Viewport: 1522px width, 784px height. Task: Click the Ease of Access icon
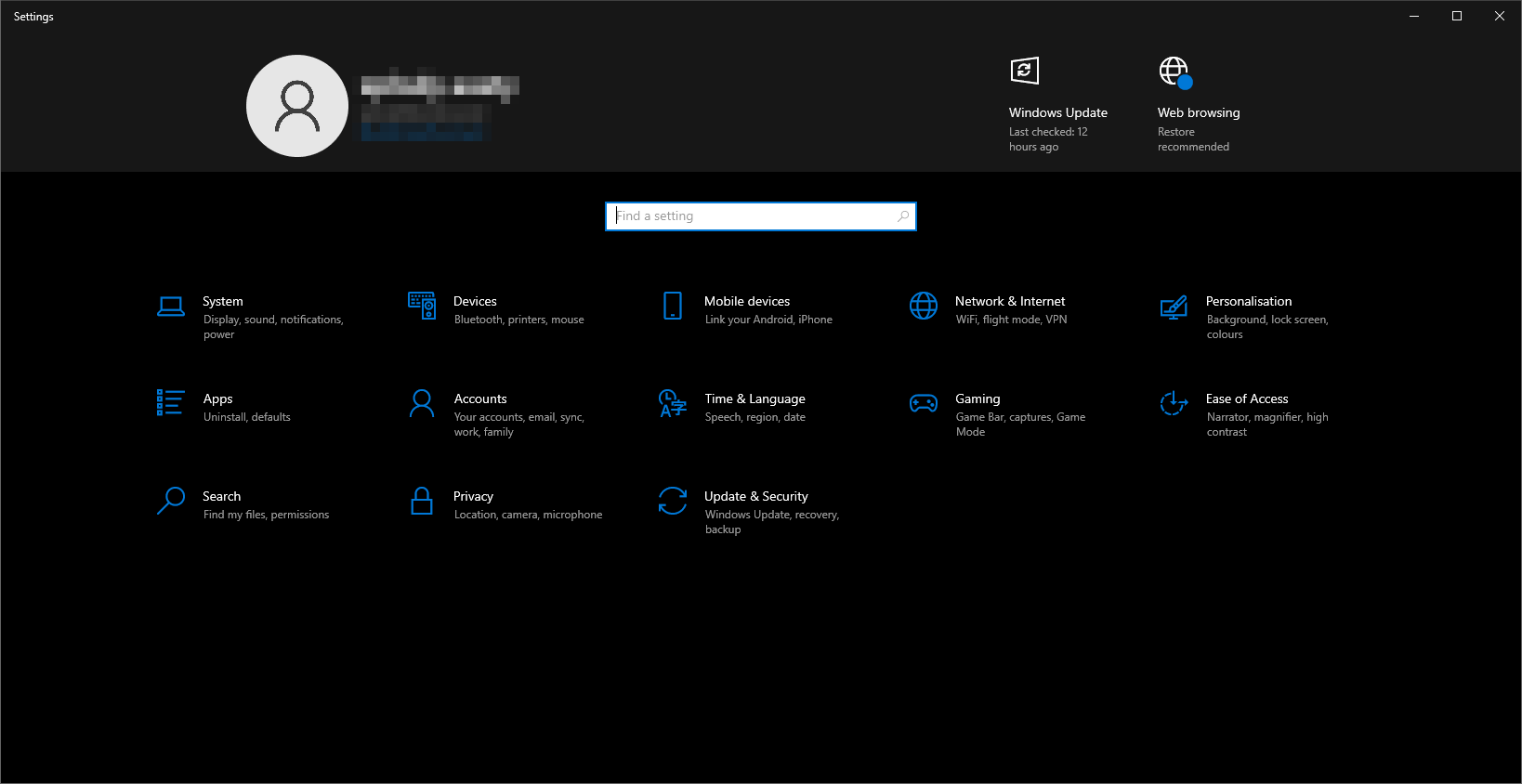[x=1174, y=403]
